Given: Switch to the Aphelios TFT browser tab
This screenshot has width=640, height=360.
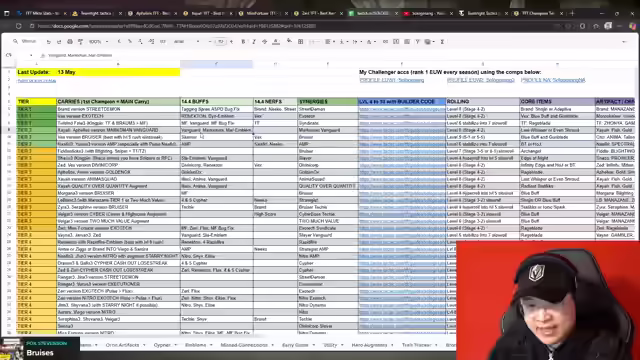Looking at the screenshot, I should pyautogui.click(x=152, y=13).
